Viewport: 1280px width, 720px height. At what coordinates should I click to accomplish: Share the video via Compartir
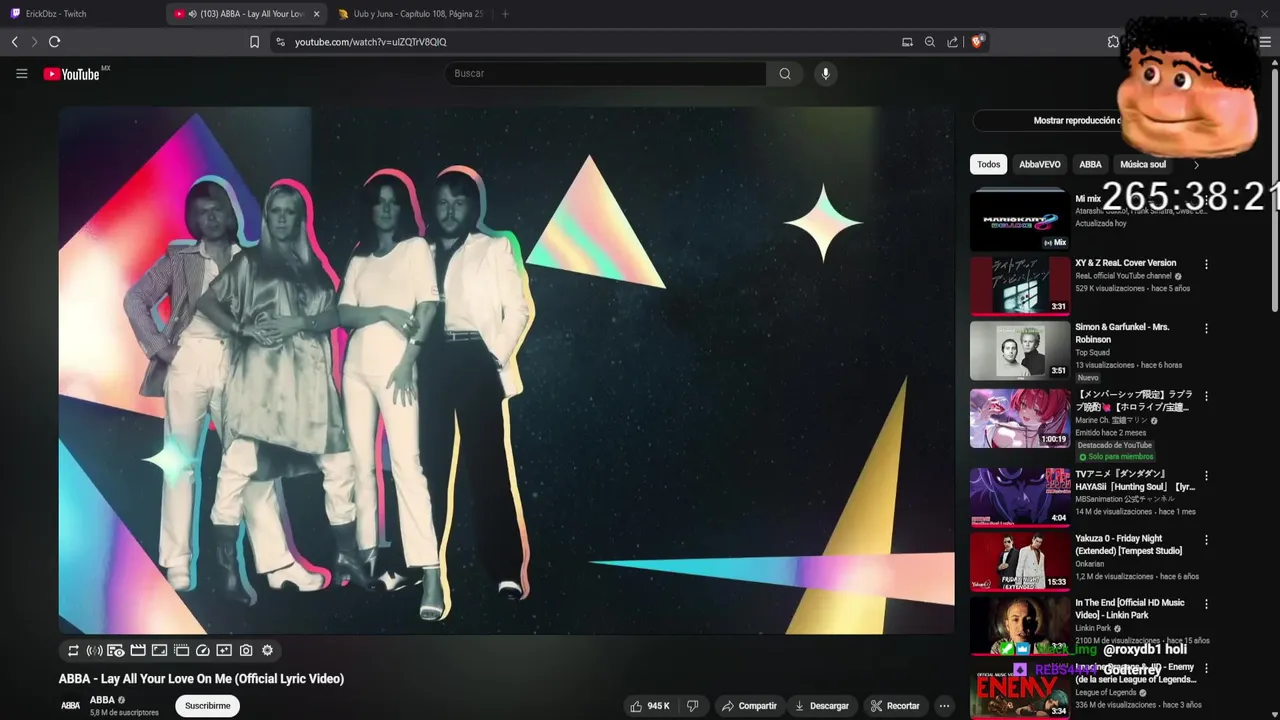749,706
